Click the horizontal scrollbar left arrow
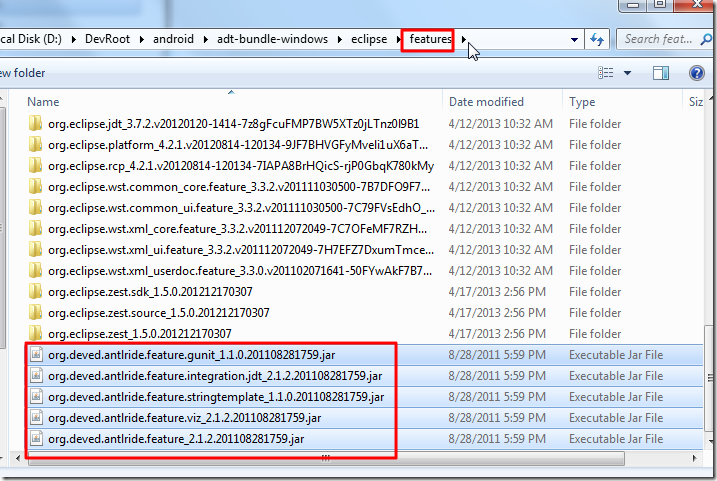Viewport: 717px width, 481px height. (18, 458)
